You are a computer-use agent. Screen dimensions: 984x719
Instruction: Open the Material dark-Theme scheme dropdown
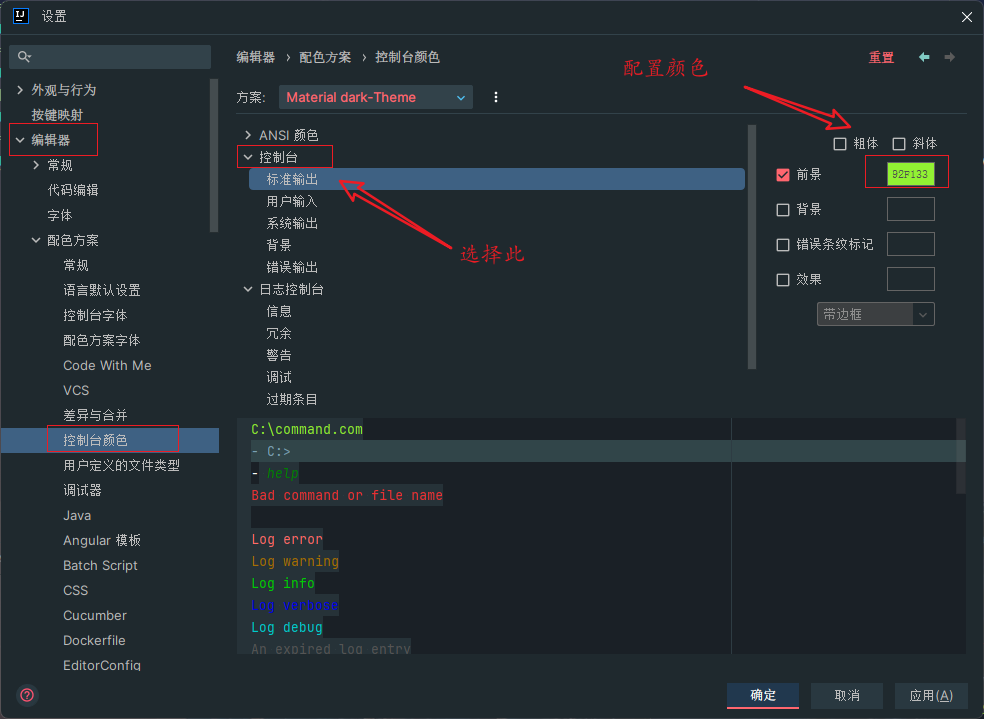(375, 97)
